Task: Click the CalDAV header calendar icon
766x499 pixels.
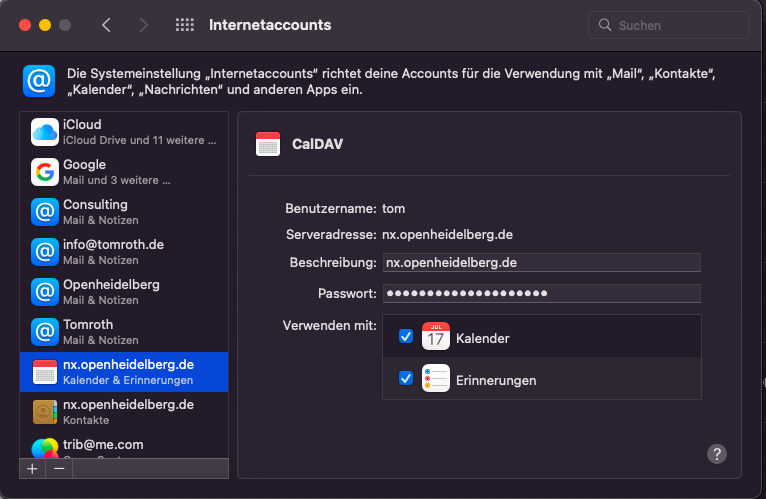Action: click(268, 144)
